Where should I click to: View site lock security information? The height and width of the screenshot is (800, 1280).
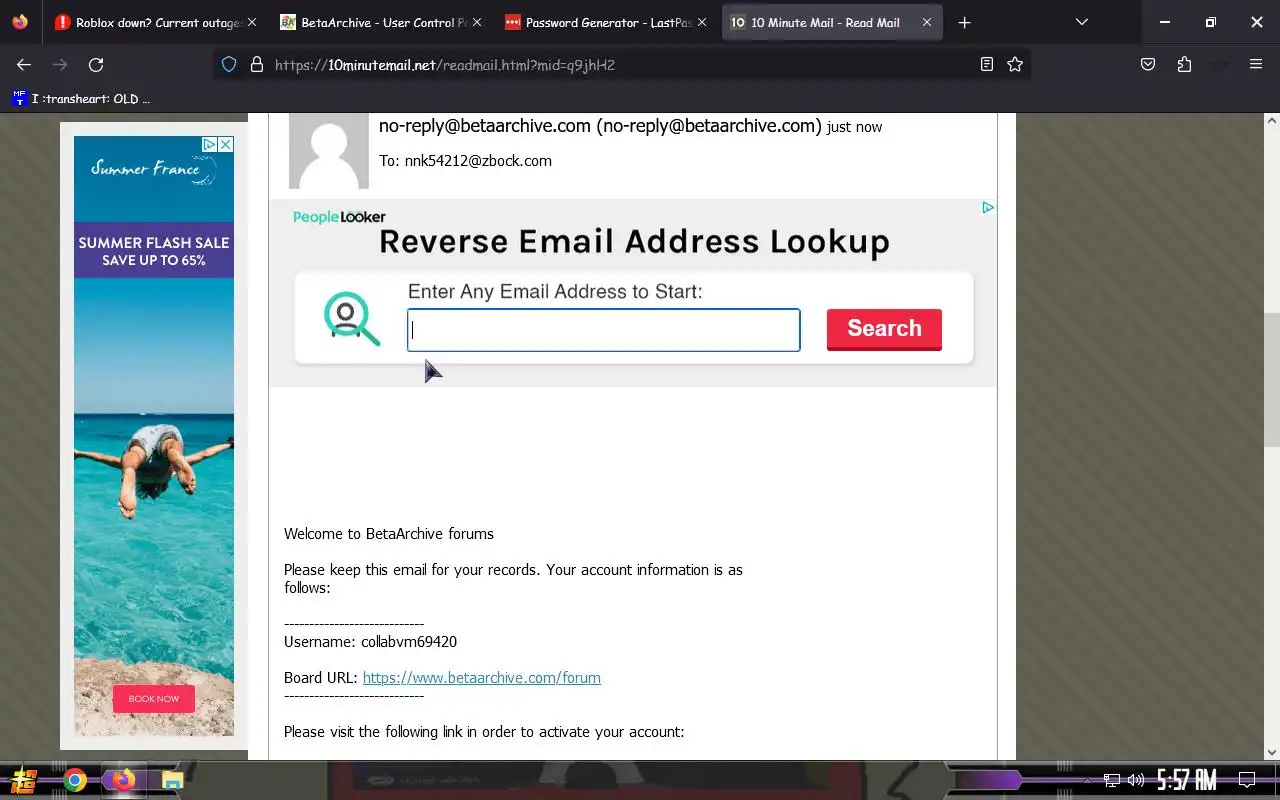pos(256,64)
